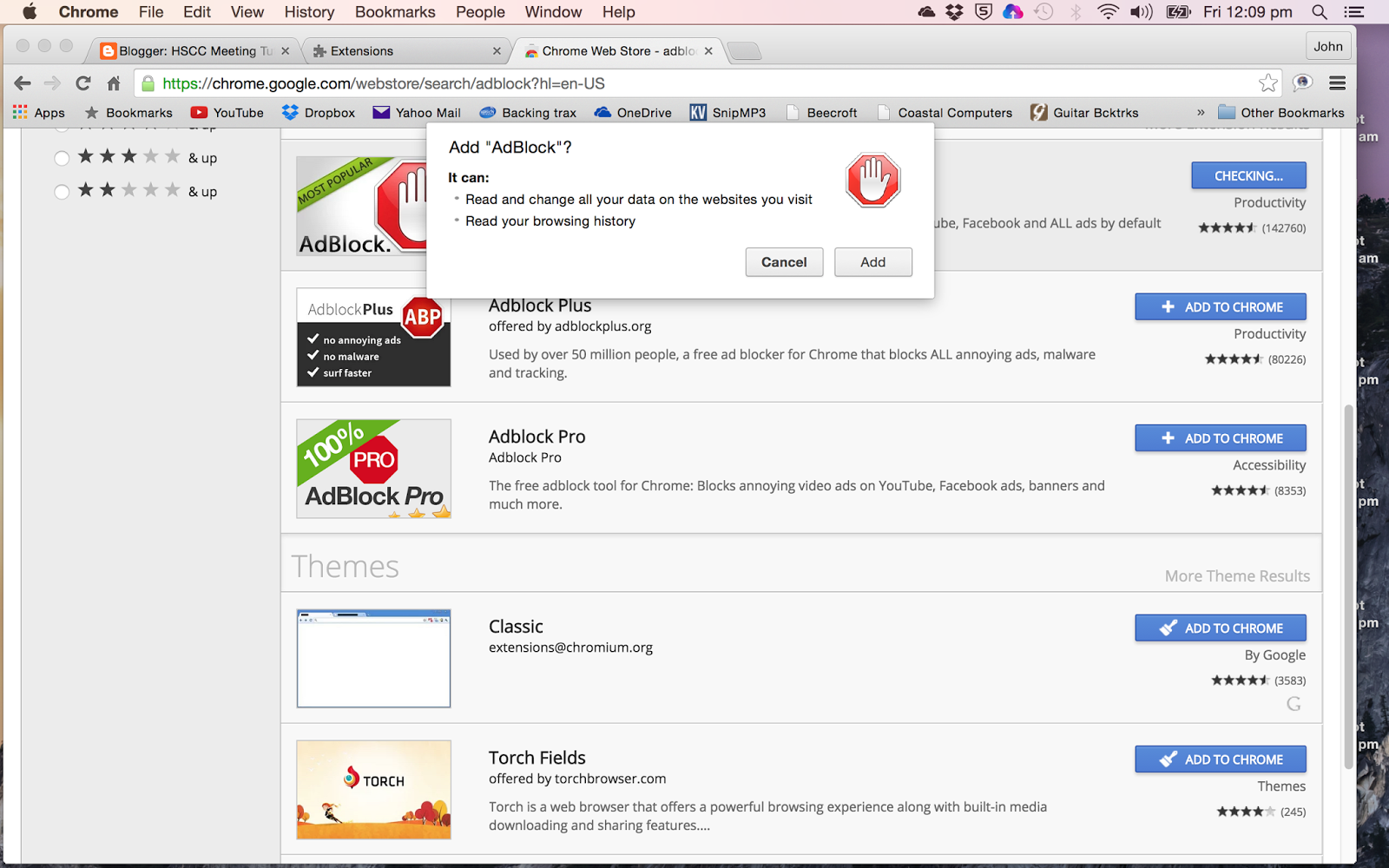Add Adblock Pro to Chrome
1389x868 pixels.
[x=1221, y=438]
